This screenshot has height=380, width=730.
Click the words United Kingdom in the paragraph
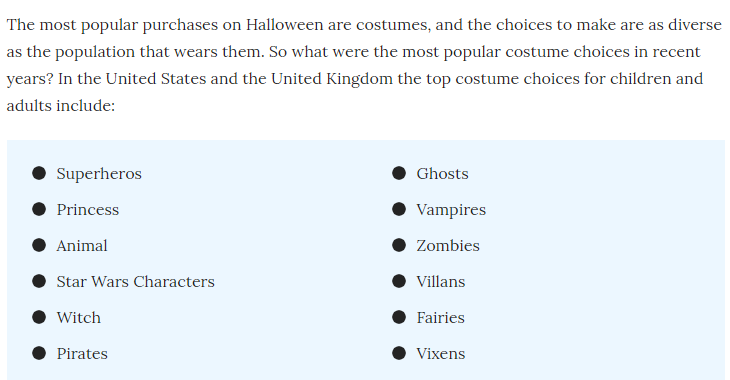(x=332, y=79)
